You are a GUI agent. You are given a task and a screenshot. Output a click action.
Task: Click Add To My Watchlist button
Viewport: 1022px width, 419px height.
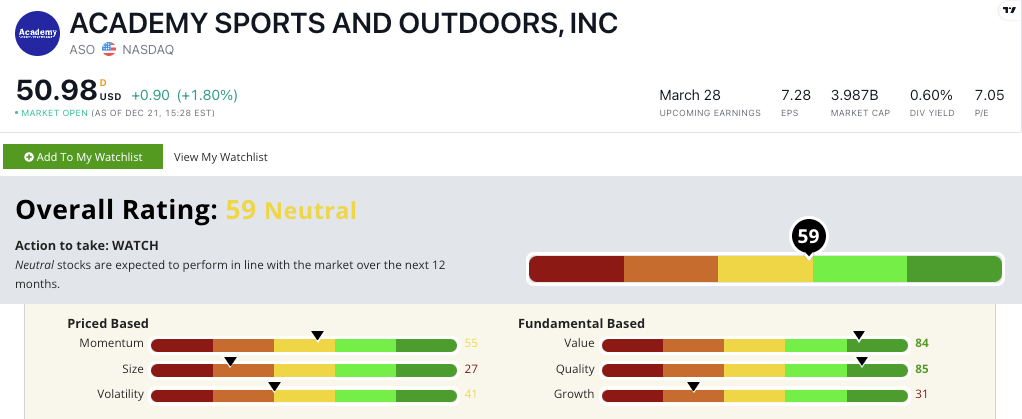83,157
